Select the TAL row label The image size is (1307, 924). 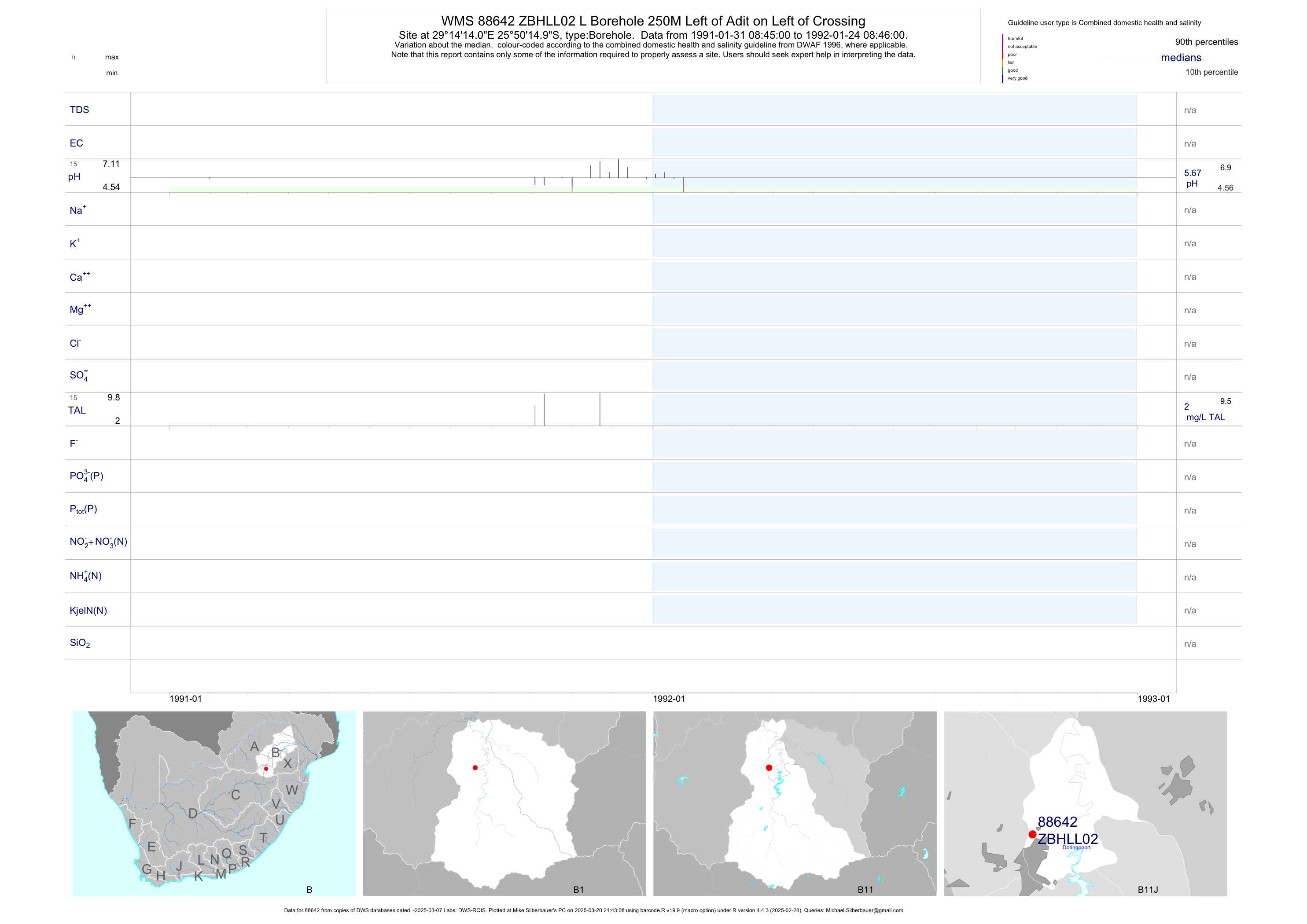[77, 410]
